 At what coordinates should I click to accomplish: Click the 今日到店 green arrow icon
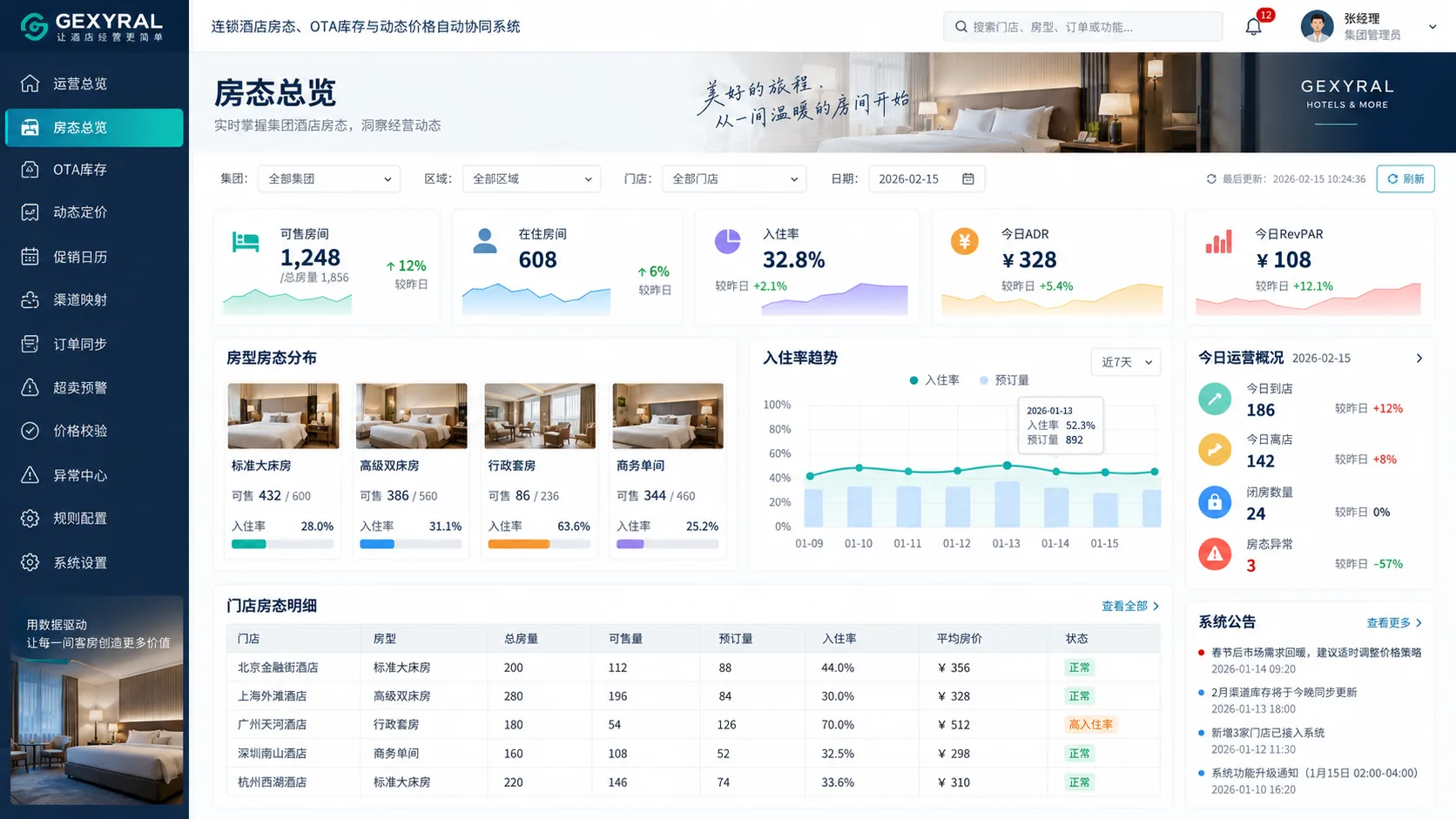click(x=1215, y=399)
